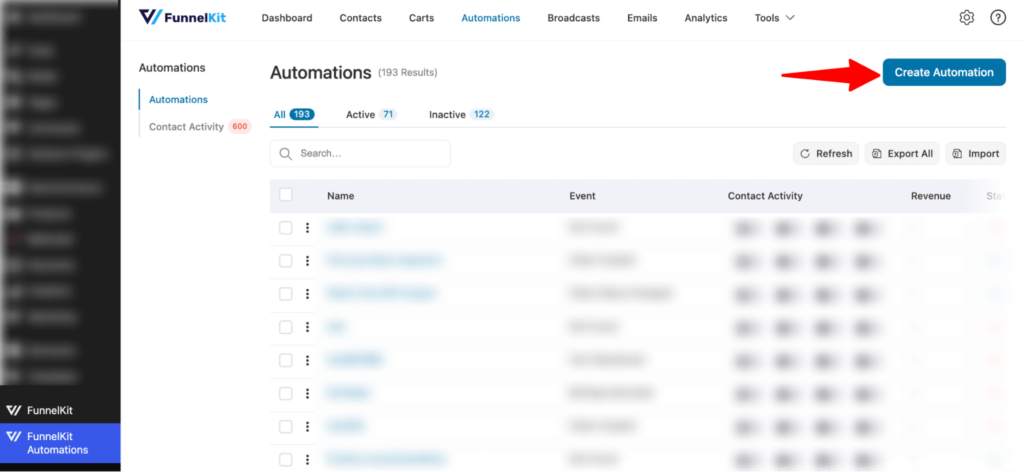Open the settings gear icon
Image resolution: width=1024 pixels, height=472 pixels.
coord(967,18)
